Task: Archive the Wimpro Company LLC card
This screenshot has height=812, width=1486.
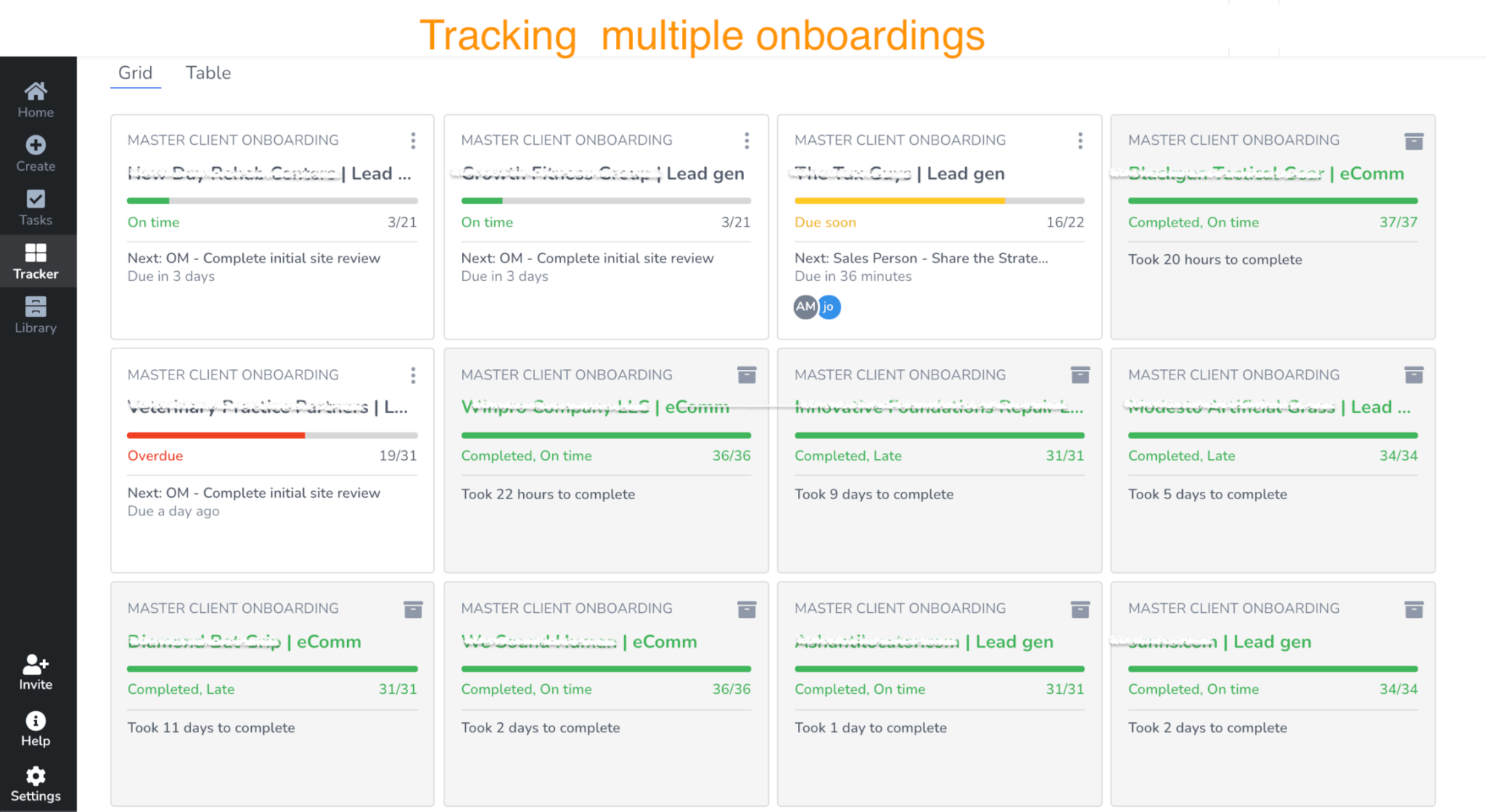Action: coord(747,374)
